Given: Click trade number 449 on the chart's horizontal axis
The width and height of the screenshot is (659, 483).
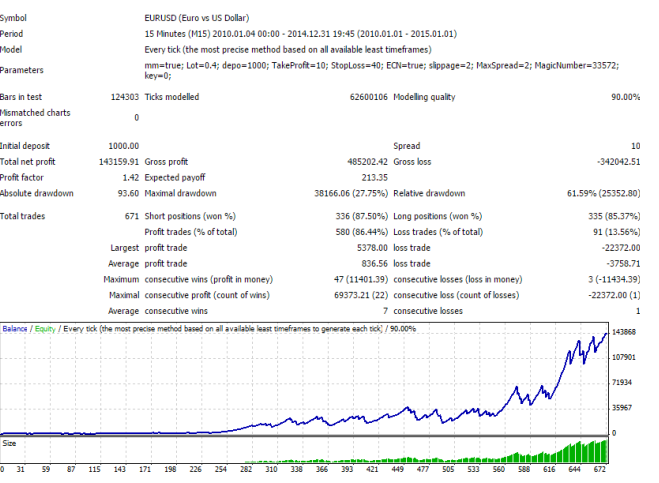Looking at the screenshot, I should click(398, 469).
